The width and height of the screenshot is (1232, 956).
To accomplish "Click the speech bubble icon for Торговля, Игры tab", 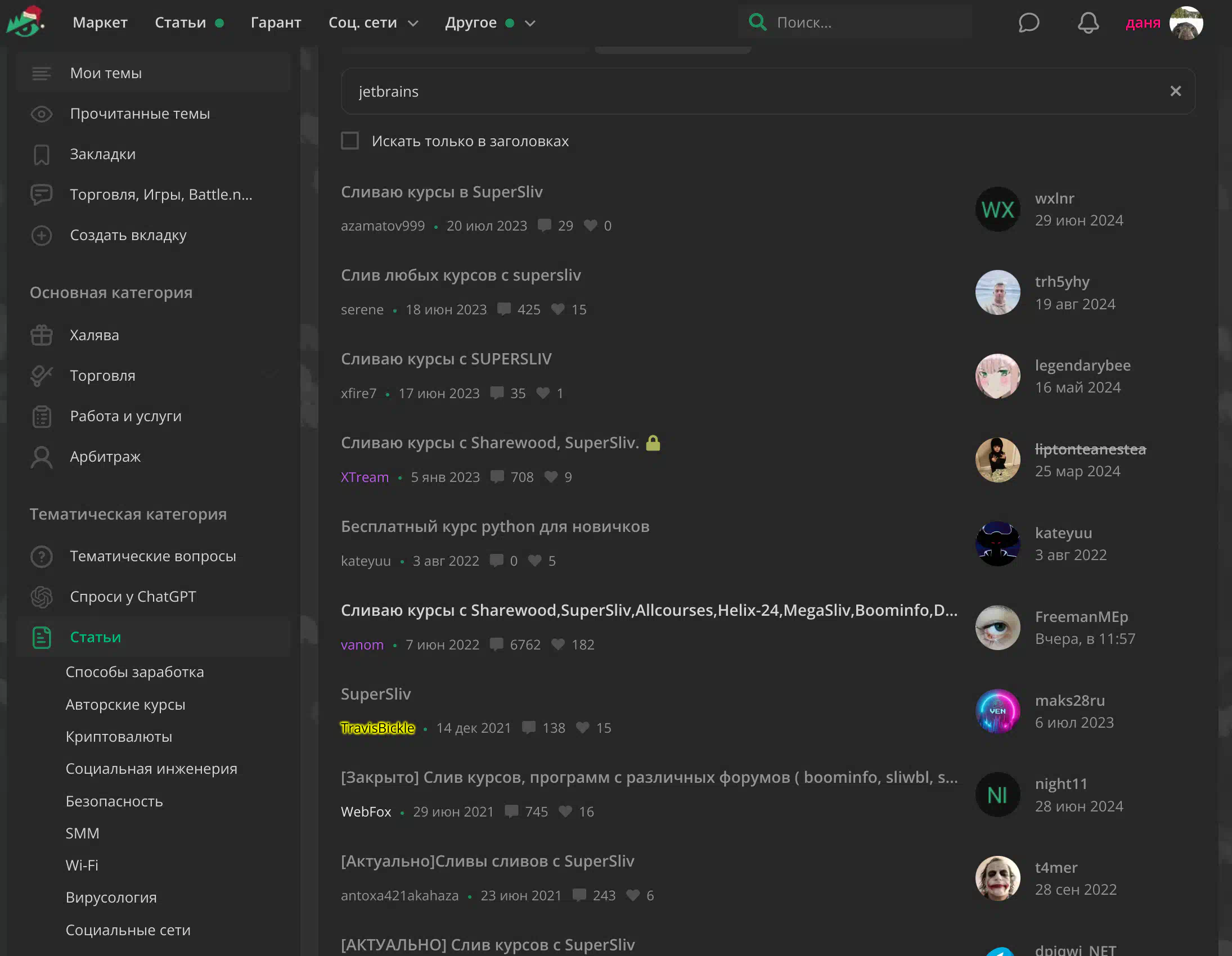I will tap(41, 195).
